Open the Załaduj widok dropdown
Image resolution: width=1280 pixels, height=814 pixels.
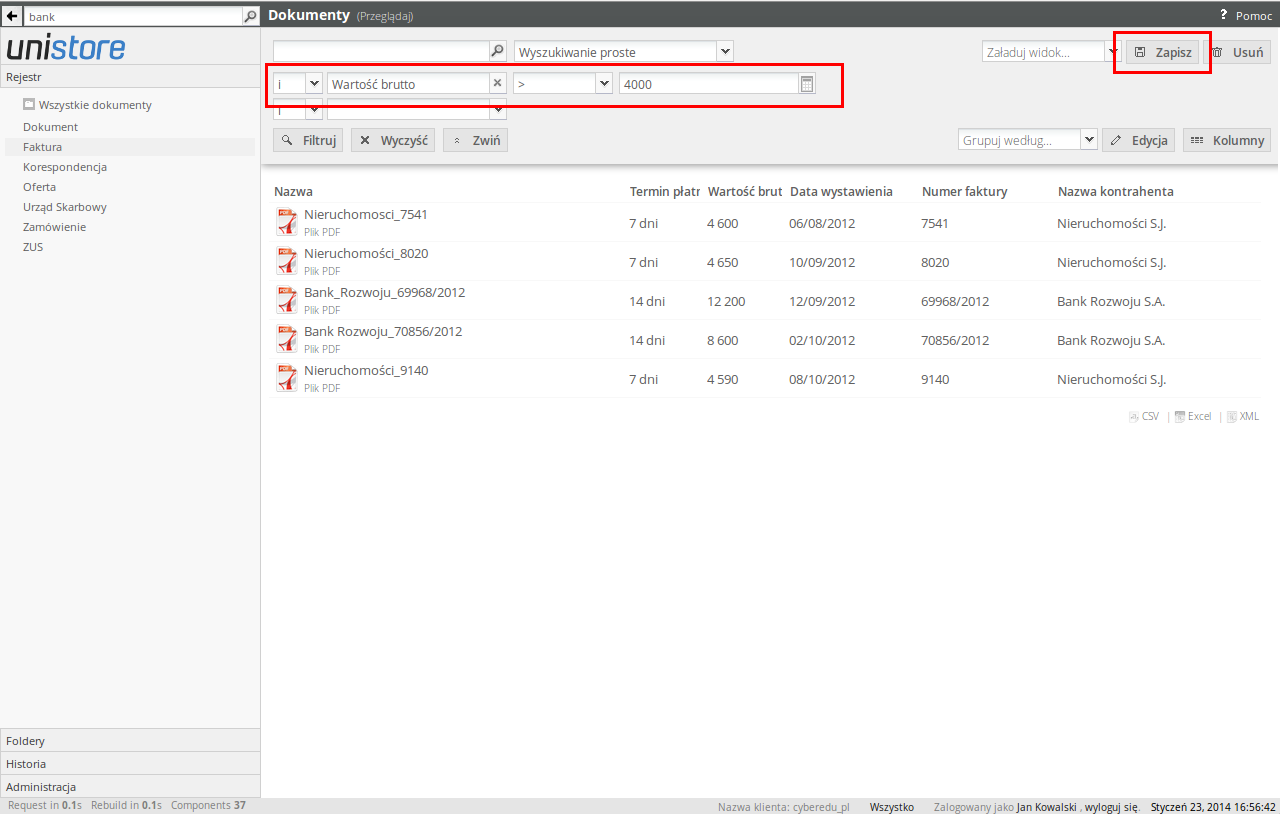pyautogui.click(x=1113, y=51)
